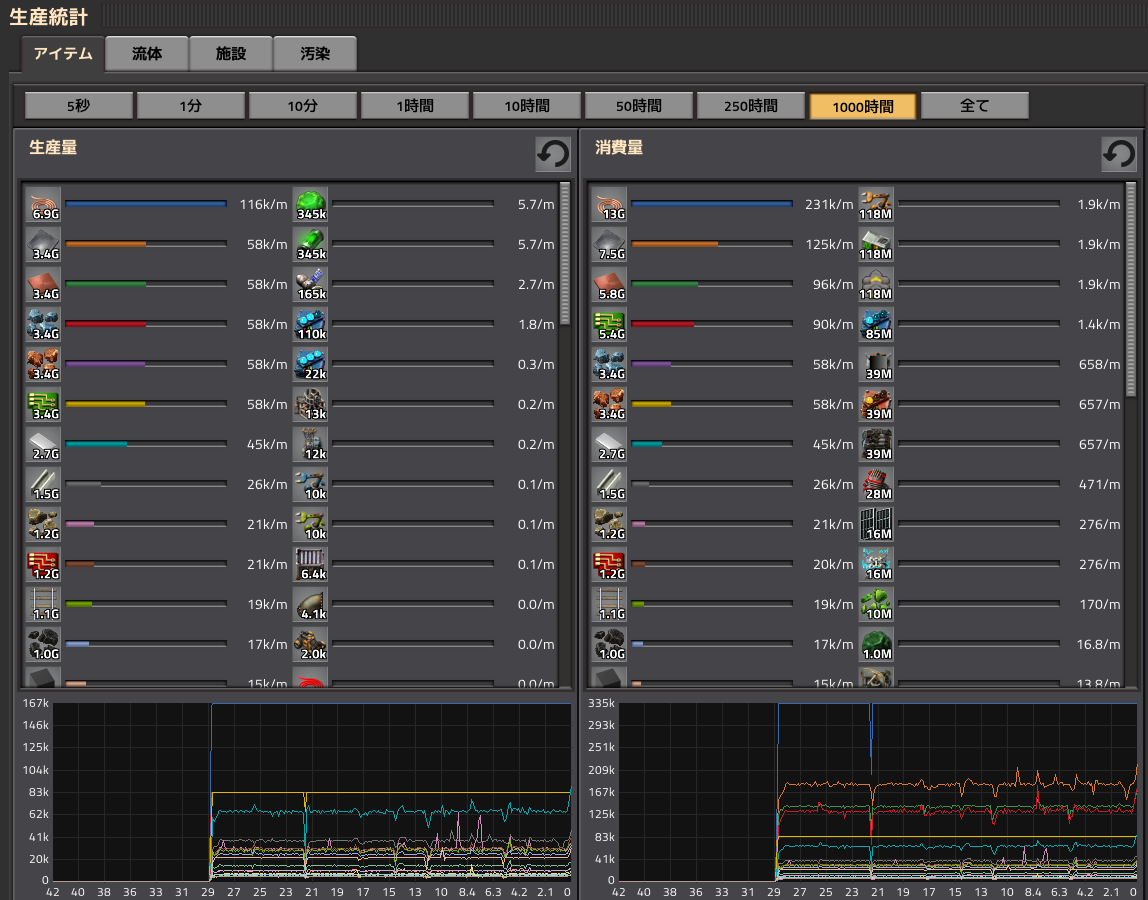Switch time range to 10分
This screenshot has width=1148, height=900.
(303, 106)
